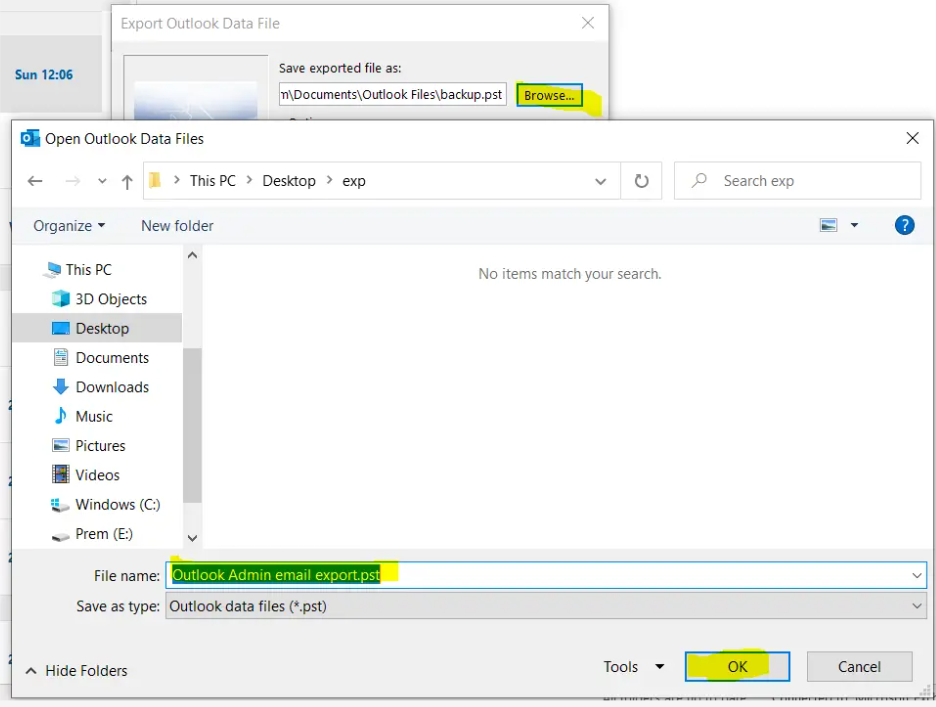Click the Search exp field
The height and width of the screenshot is (707, 936).
pyautogui.click(x=798, y=181)
